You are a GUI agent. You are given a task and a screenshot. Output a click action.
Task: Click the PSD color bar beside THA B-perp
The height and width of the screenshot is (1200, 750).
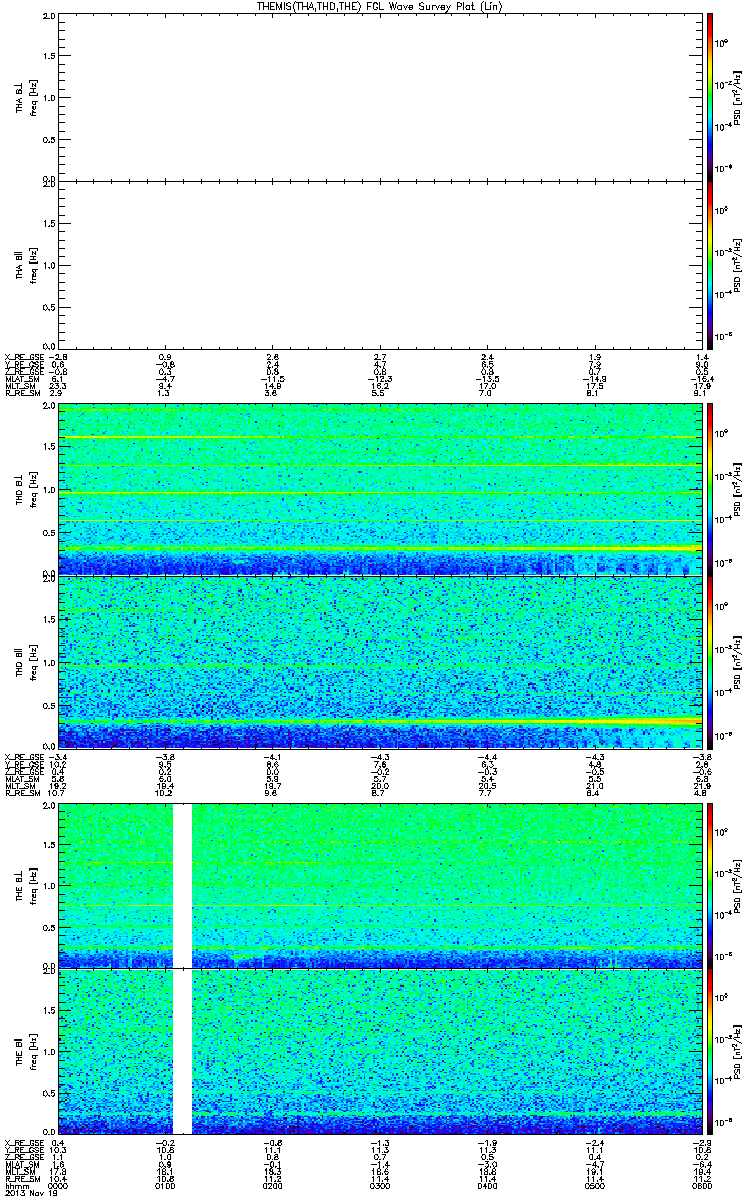pyautogui.click(x=710, y=97)
